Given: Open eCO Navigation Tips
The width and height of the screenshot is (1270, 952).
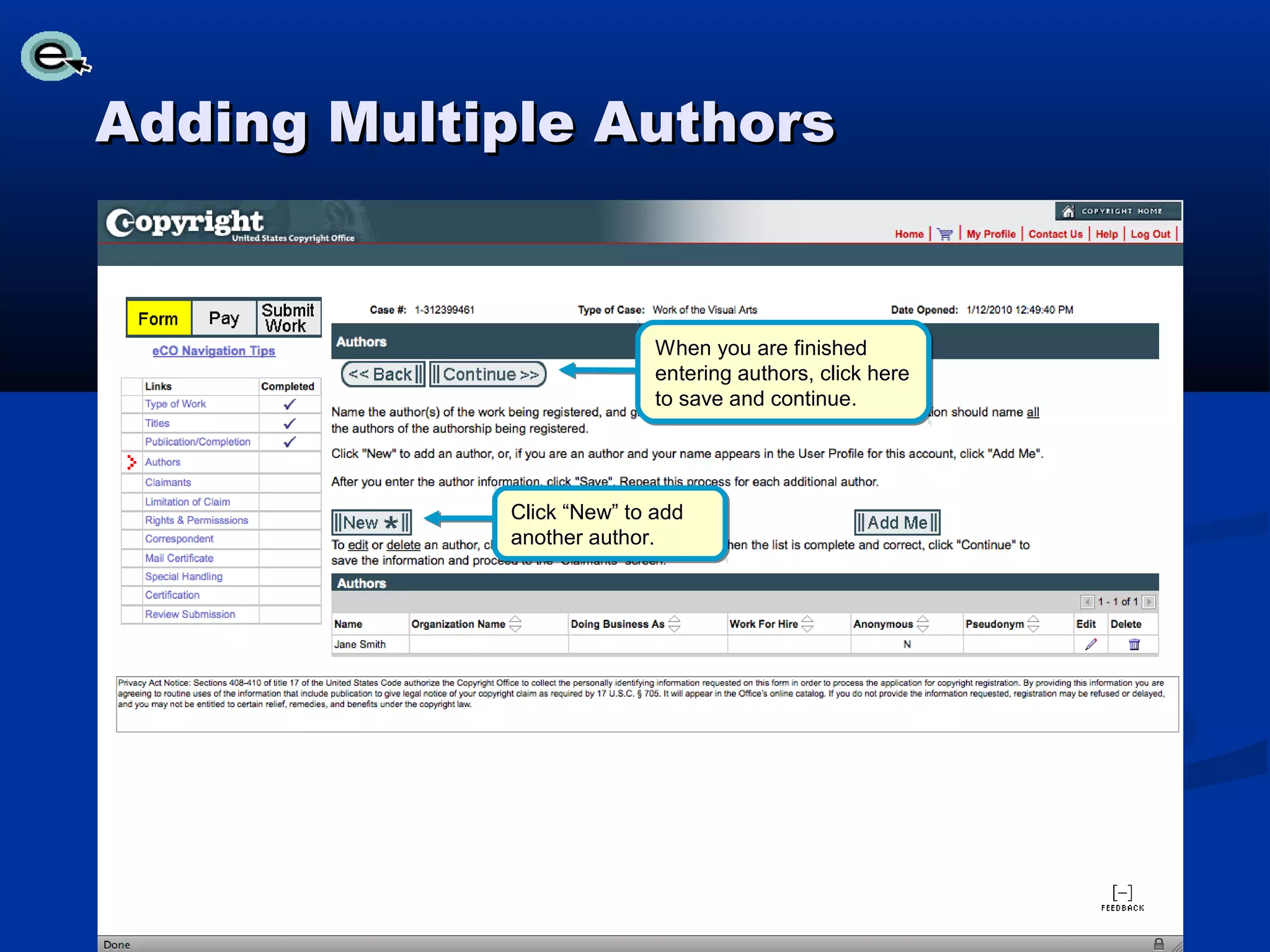Looking at the screenshot, I should click(214, 351).
